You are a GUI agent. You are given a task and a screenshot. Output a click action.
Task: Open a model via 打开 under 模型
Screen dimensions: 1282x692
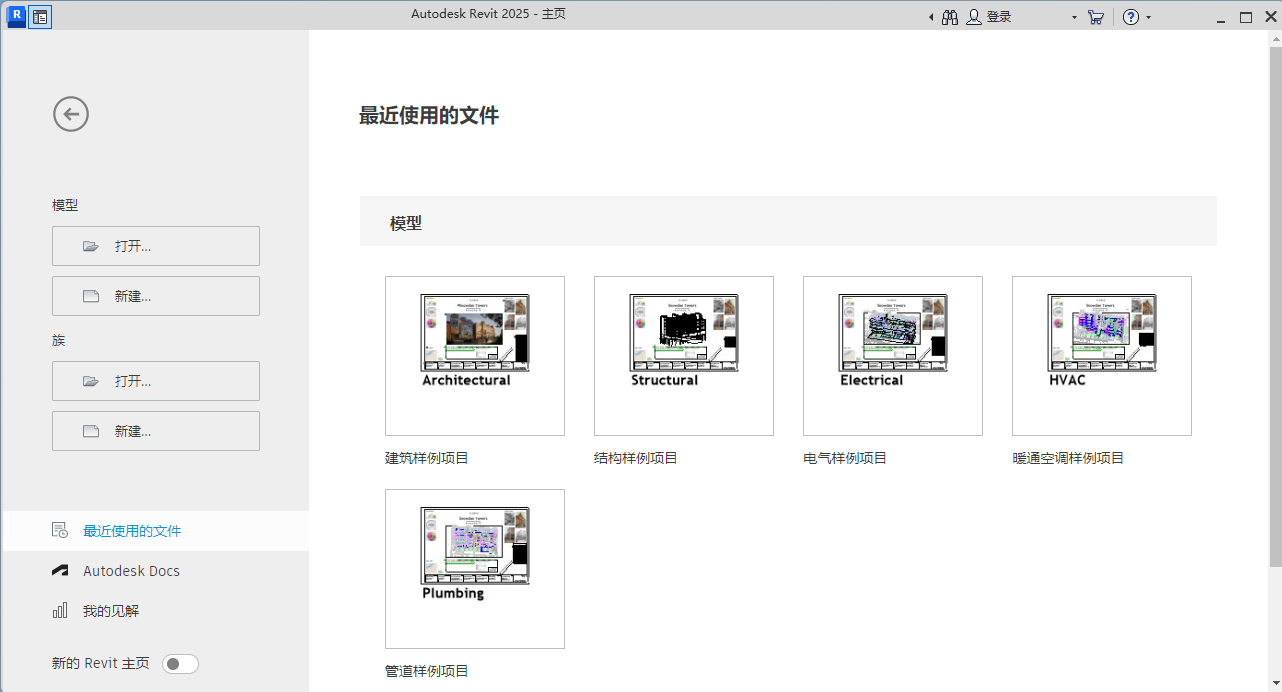click(155, 246)
